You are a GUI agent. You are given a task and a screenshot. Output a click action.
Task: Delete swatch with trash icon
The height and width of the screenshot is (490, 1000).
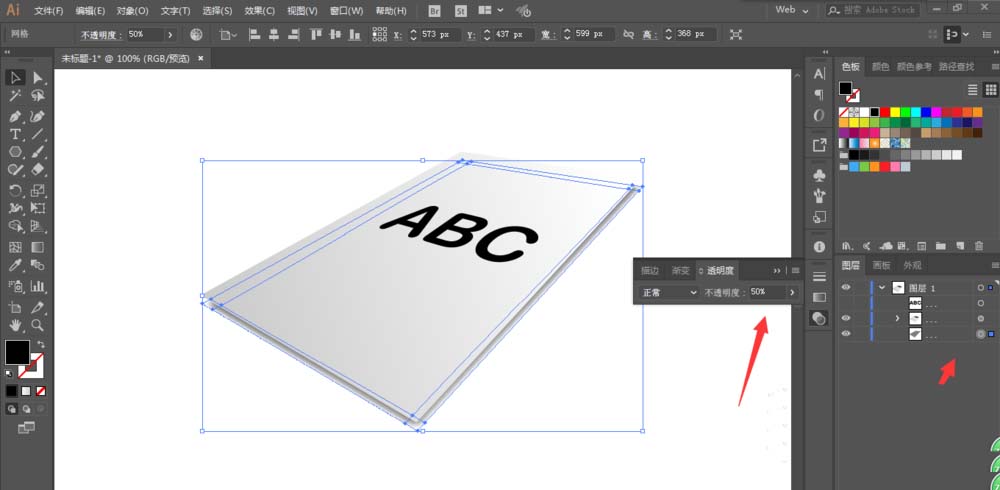(x=979, y=246)
